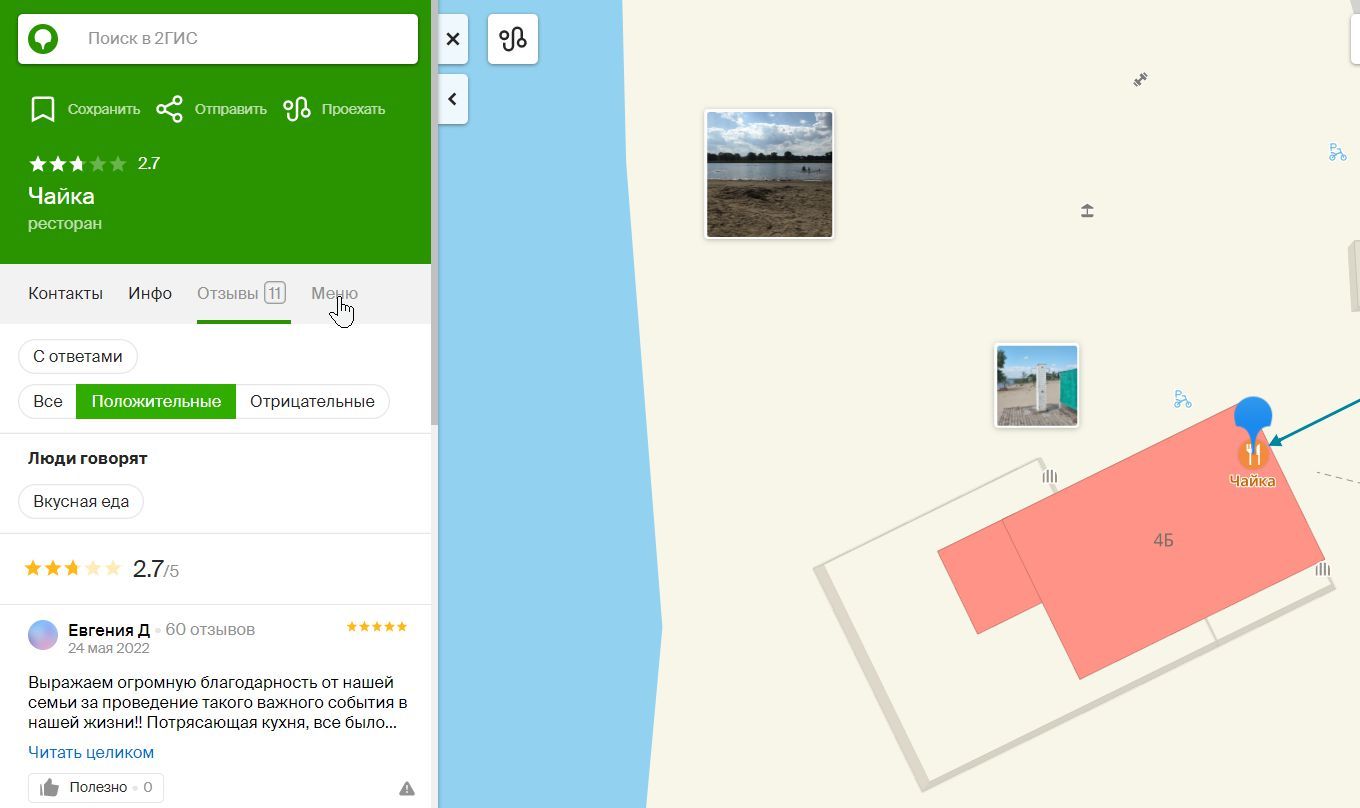Click the 'Вкусная еда' tag chip
Viewport: 1360px width, 808px height.
[x=81, y=501]
